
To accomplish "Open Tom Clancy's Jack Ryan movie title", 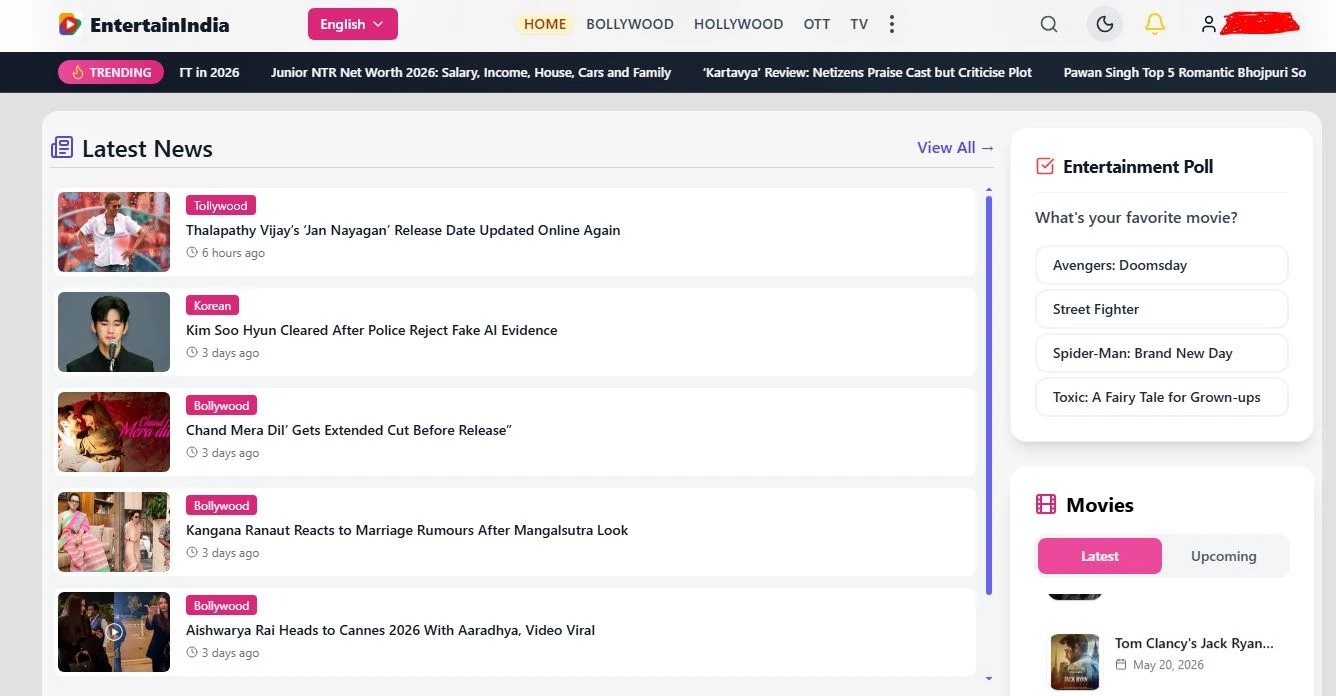I will pyautogui.click(x=1194, y=643).
